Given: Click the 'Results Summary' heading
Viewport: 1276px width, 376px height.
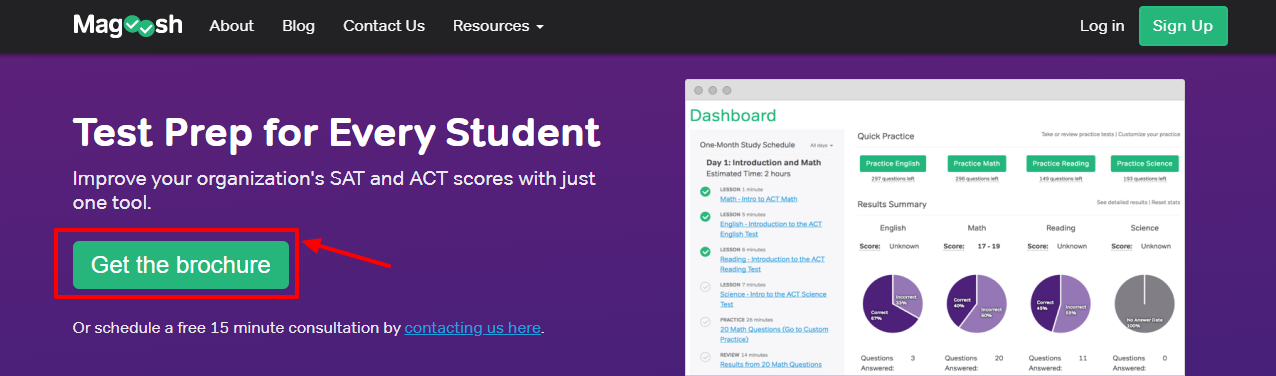Looking at the screenshot, I should point(892,204).
